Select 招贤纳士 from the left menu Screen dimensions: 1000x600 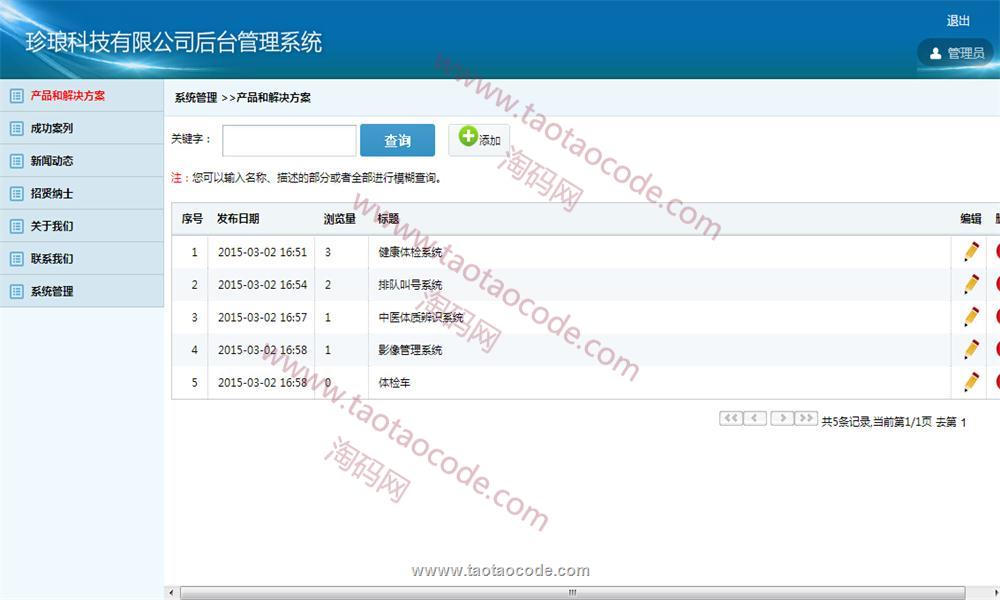[52, 194]
